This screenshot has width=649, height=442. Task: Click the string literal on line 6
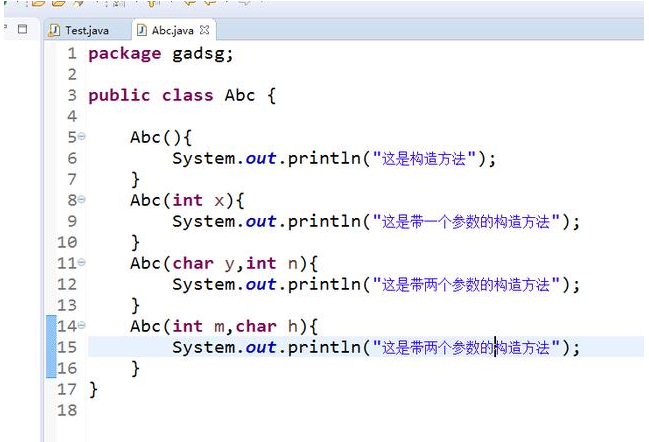point(427,158)
